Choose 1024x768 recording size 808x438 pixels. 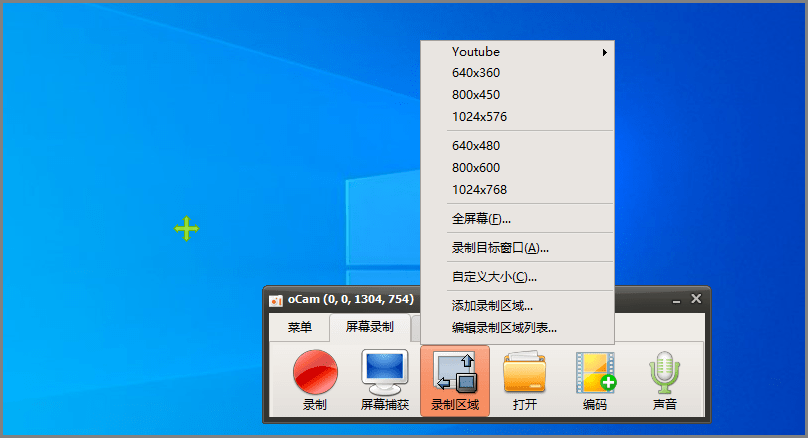517,190
